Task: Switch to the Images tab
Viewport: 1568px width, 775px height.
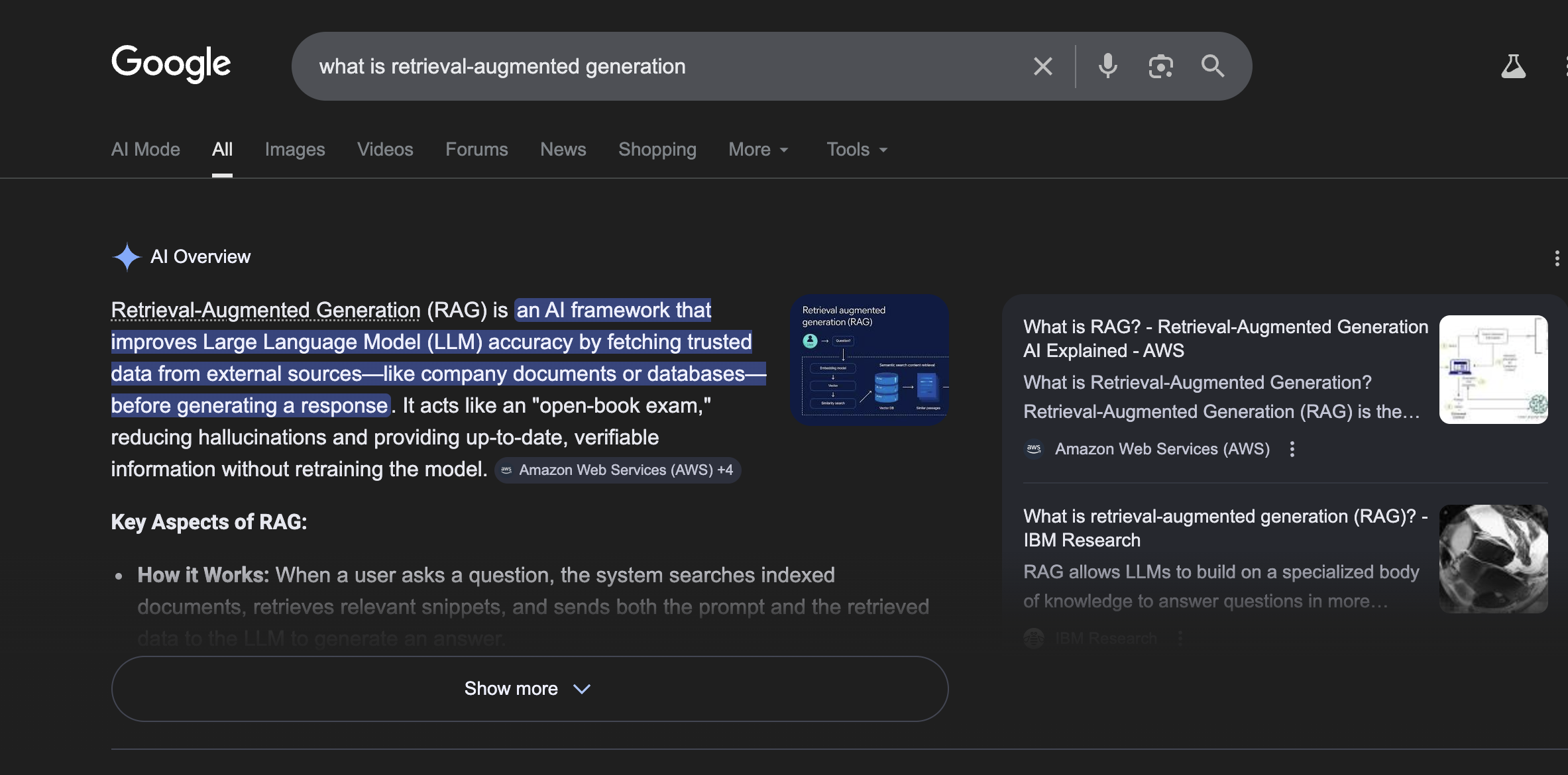Action: (295, 150)
